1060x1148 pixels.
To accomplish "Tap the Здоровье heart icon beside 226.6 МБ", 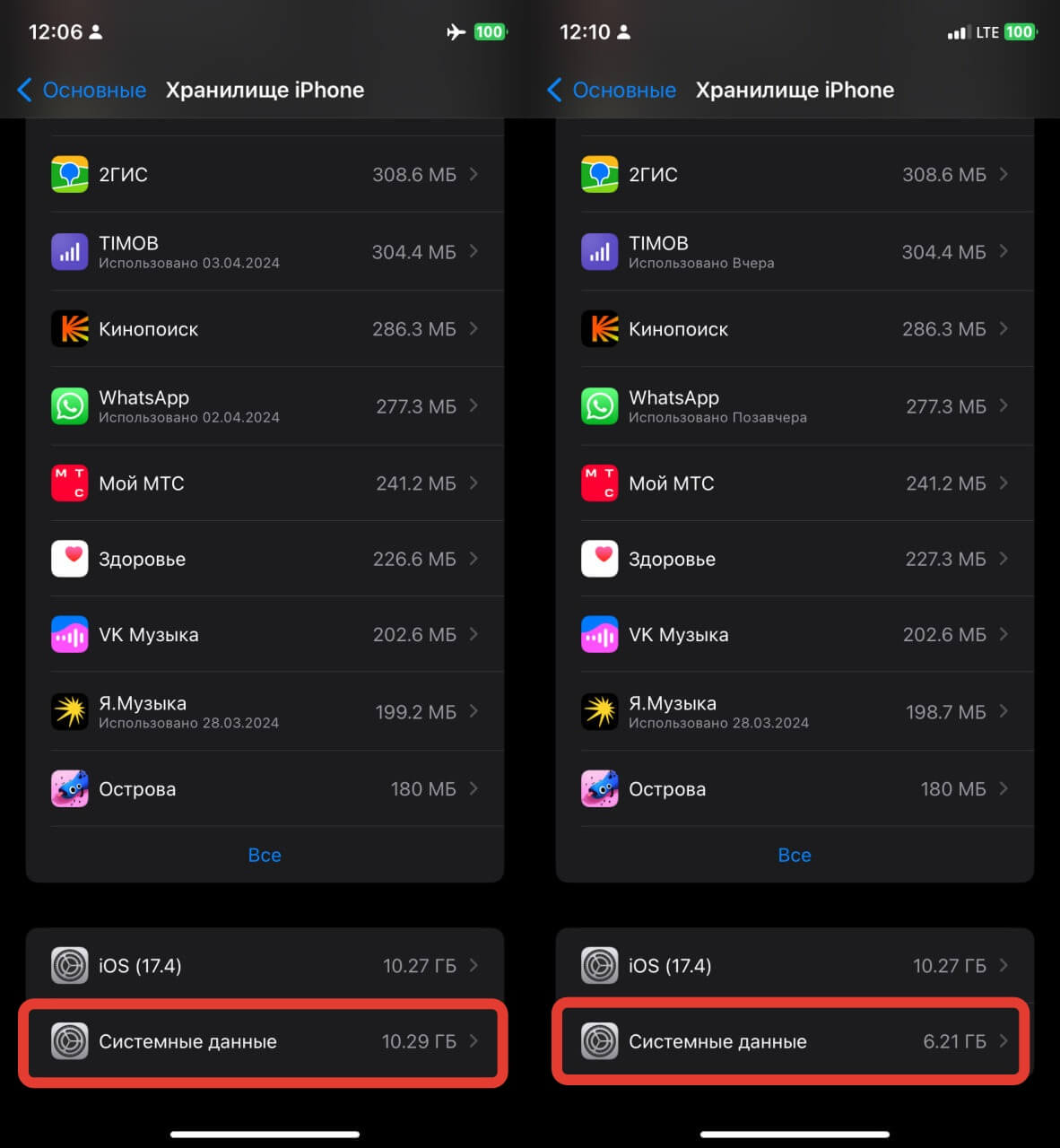I will pyautogui.click(x=69, y=559).
